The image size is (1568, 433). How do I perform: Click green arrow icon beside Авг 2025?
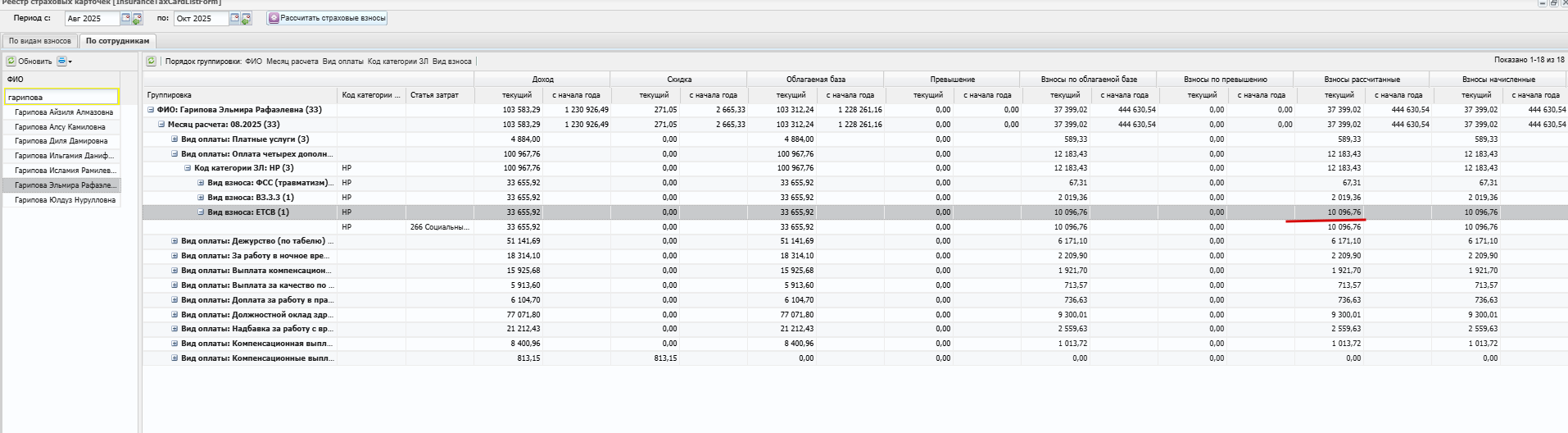click(x=137, y=18)
